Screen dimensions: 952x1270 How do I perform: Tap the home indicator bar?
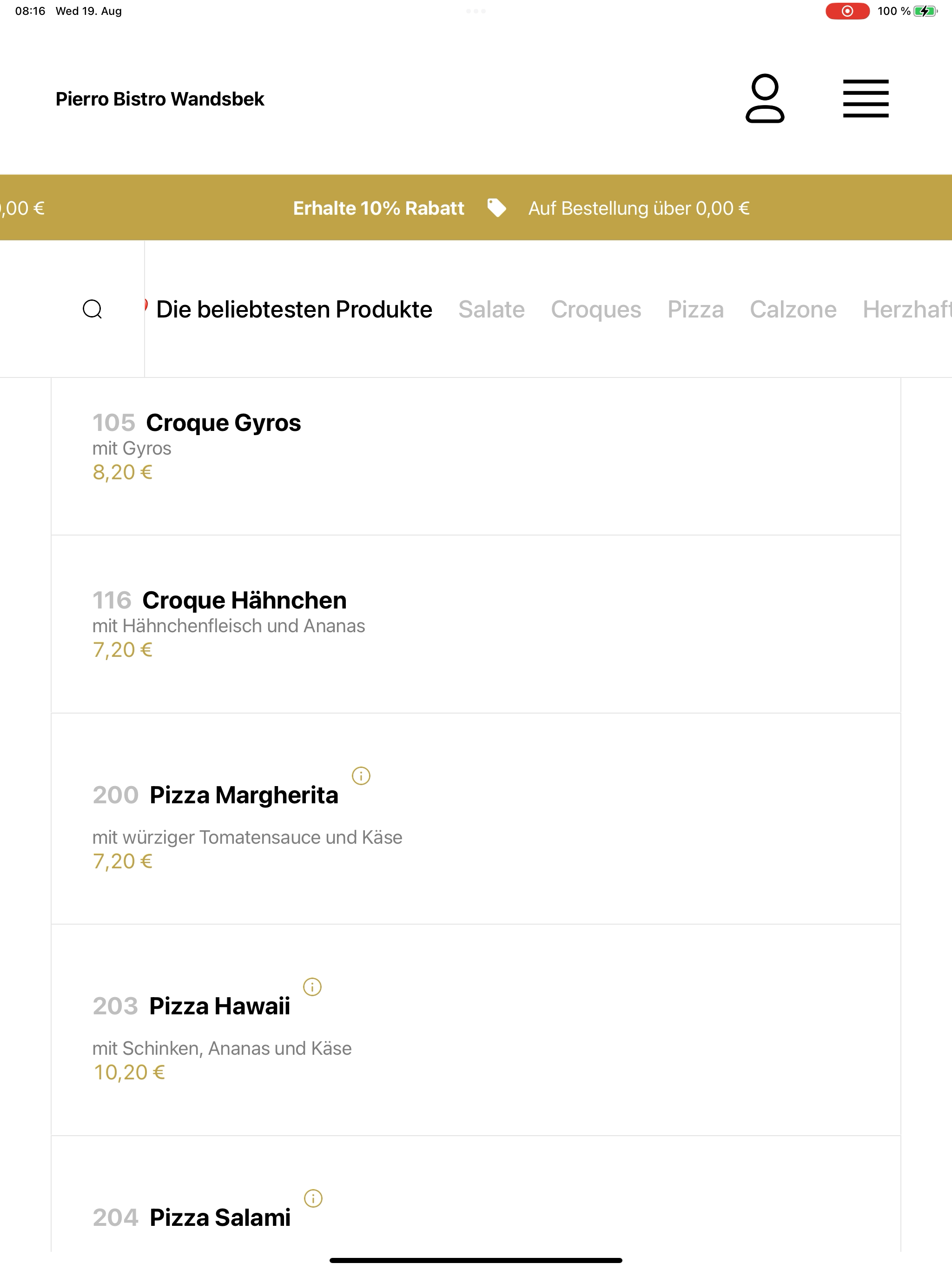[476, 1260]
